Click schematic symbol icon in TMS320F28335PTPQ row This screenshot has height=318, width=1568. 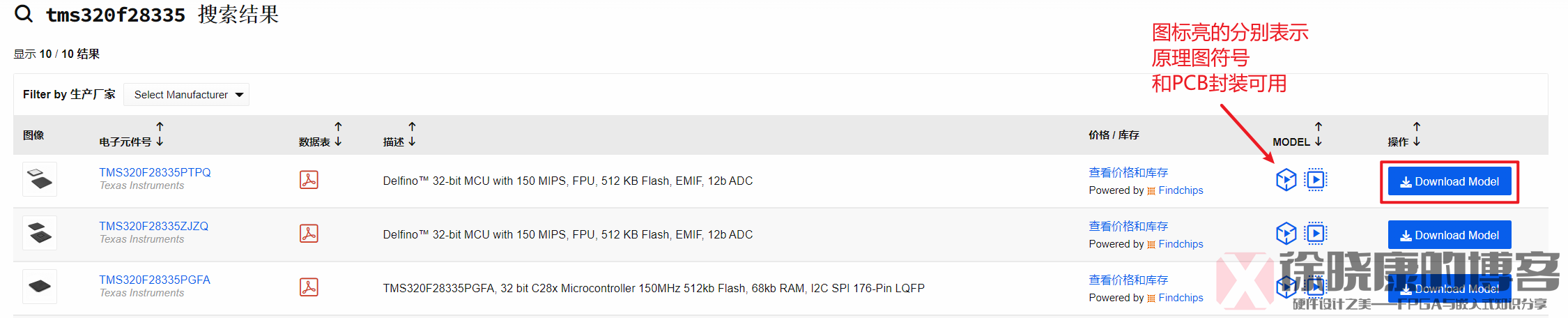click(x=1286, y=180)
